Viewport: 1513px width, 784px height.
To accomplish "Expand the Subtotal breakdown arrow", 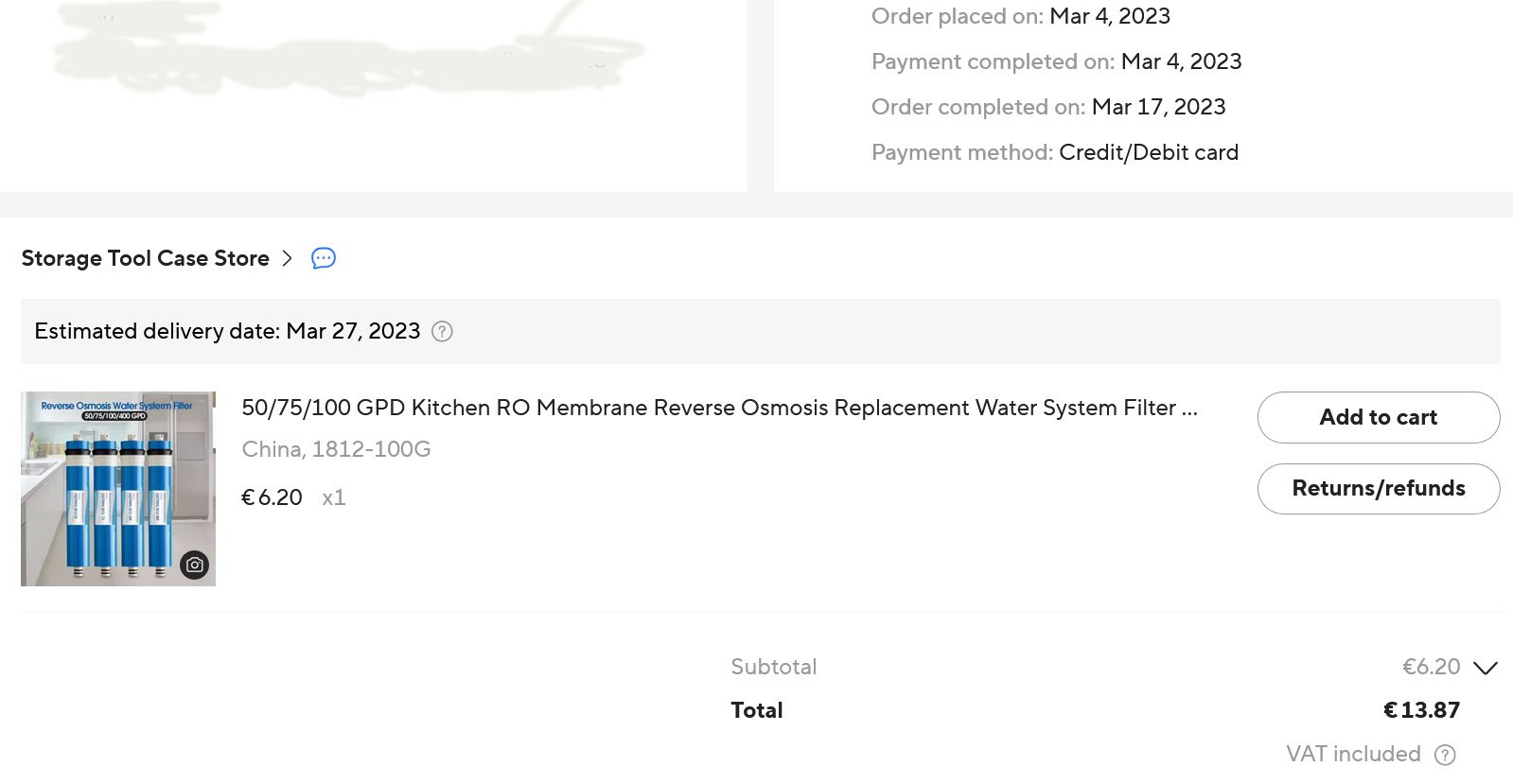I will pyautogui.click(x=1486, y=668).
